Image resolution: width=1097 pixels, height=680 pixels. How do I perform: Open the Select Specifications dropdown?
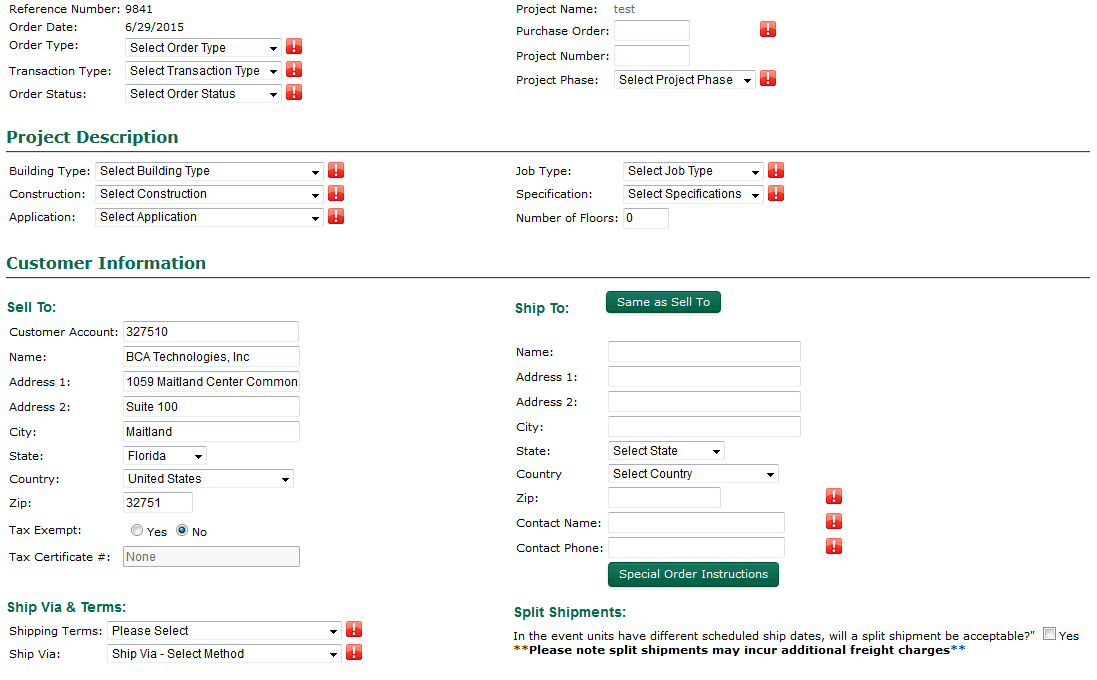point(693,194)
